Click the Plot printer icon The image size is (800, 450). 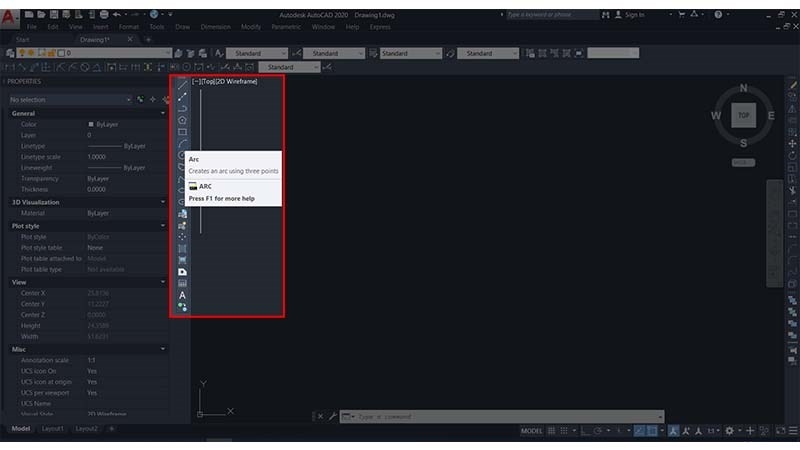click(104, 14)
